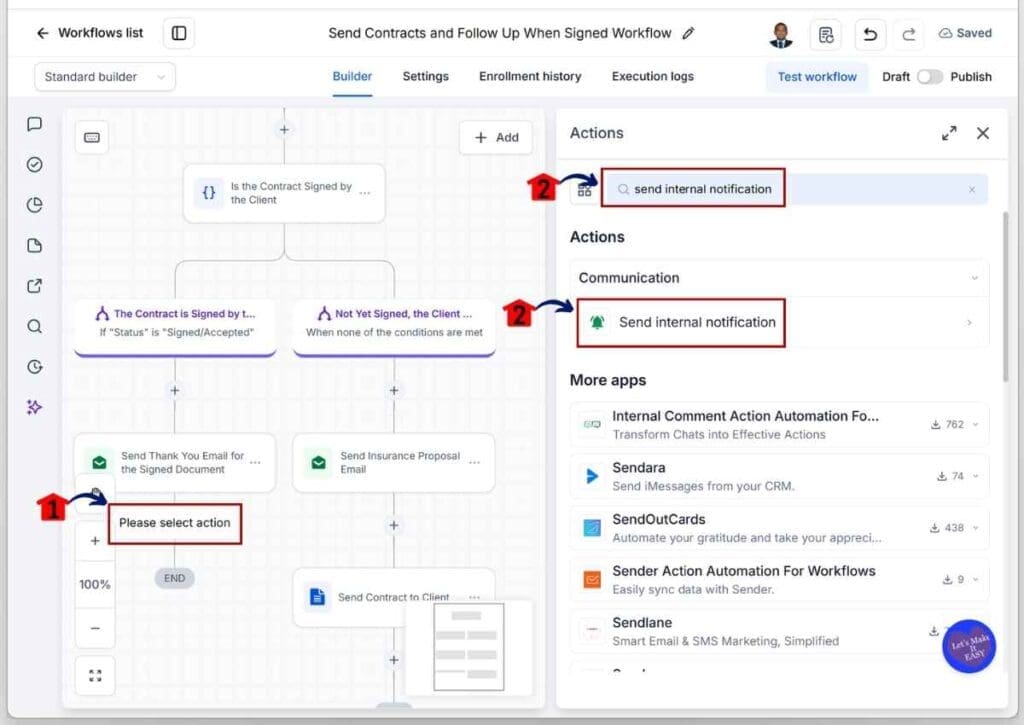Open options menu of contract signed condition node
This screenshot has height=725, width=1024.
[365, 193]
